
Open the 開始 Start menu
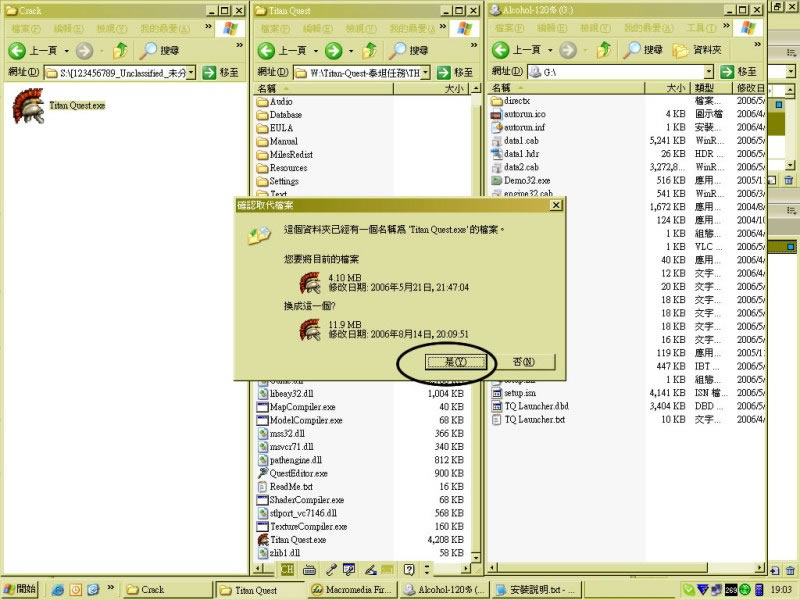point(20,589)
